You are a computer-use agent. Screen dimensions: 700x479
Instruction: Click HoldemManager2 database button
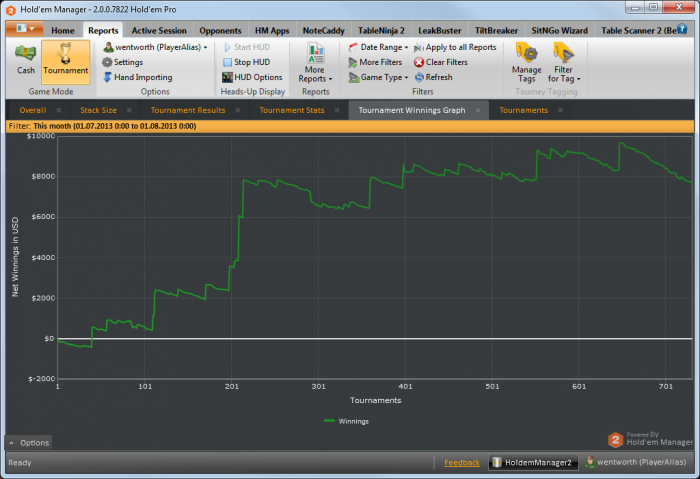pyautogui.click(x=533, y=462)
